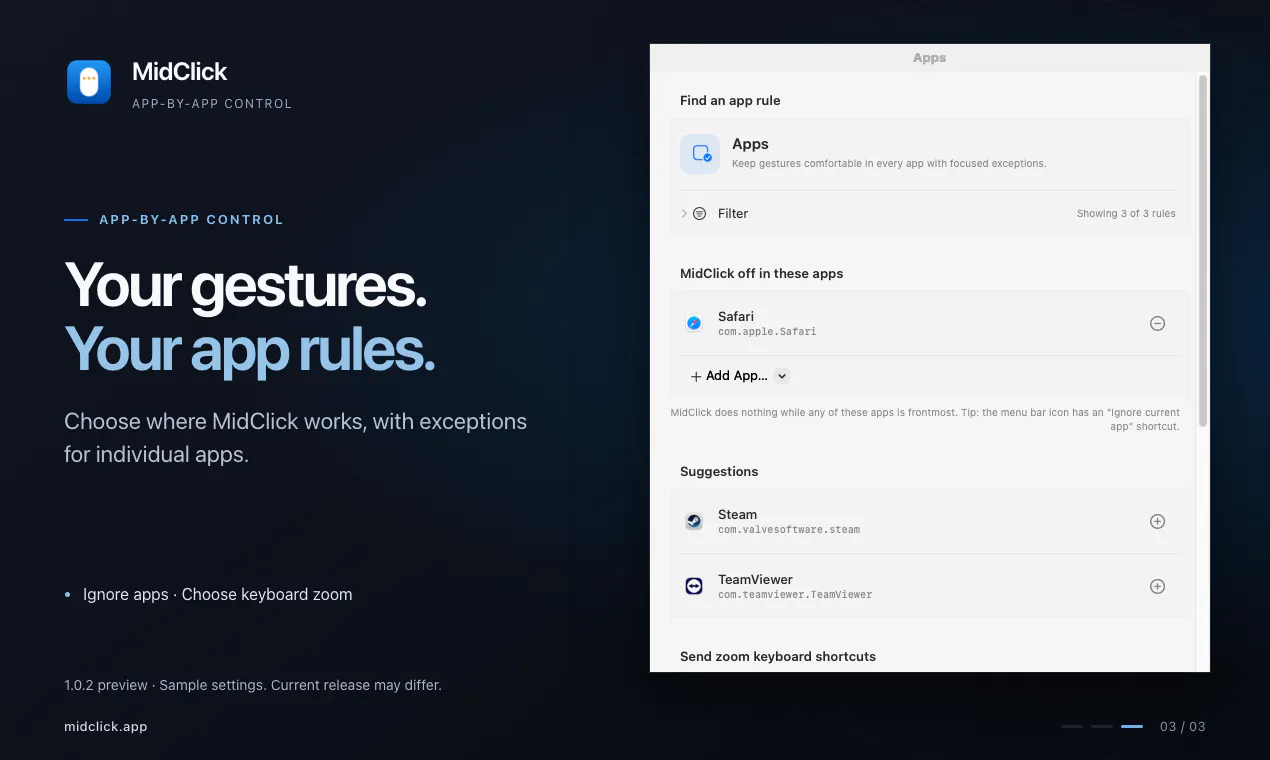Click the 1.0.2 preview disclaimer text
Screen dimensions: 1270x760
[253, 685]
